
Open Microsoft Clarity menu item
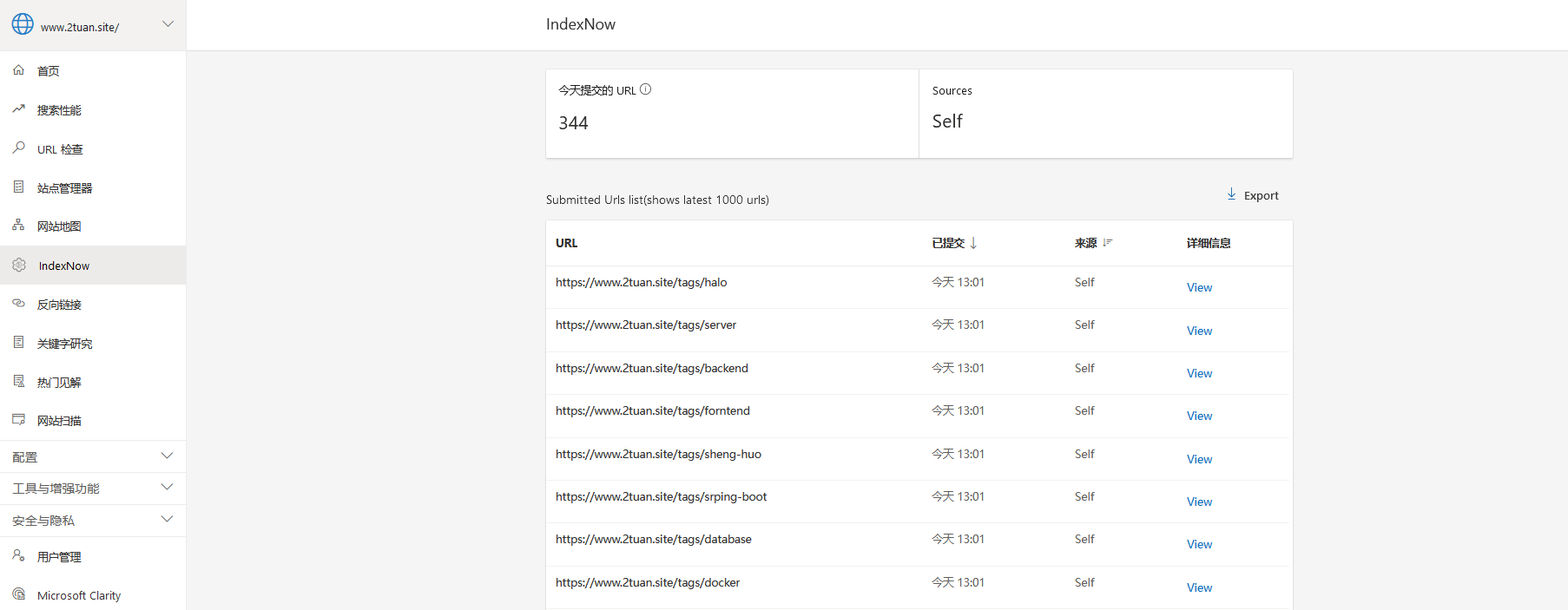tap(93, 595)
